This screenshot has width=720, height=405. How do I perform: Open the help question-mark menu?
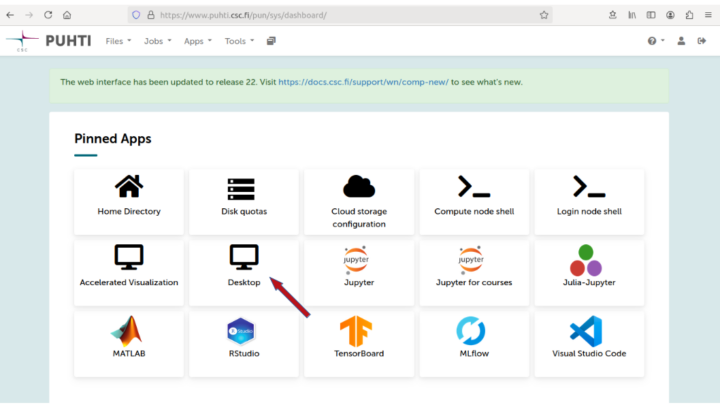[656, 41]
